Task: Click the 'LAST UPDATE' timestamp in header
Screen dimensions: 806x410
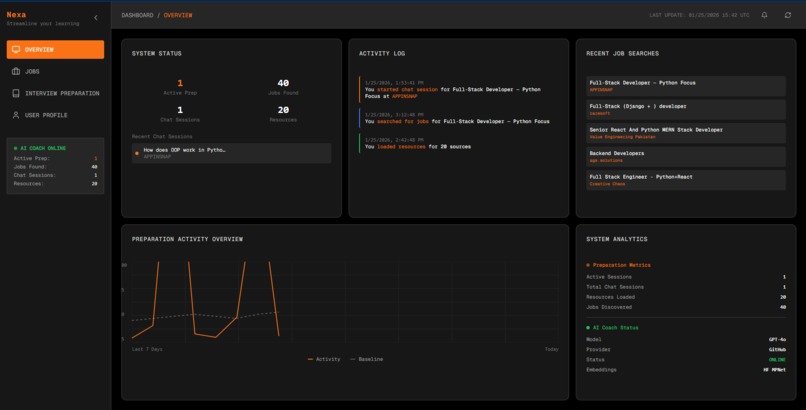Action: coord(699,15)
